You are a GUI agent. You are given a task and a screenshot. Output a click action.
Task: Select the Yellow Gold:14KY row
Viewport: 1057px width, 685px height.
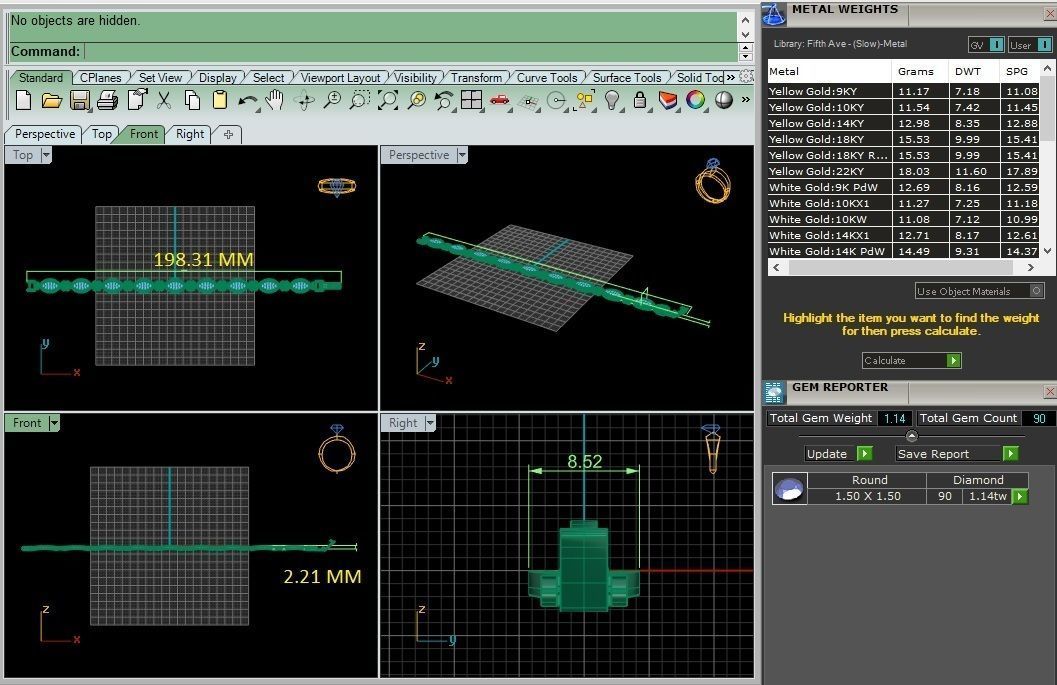point(903,123)
